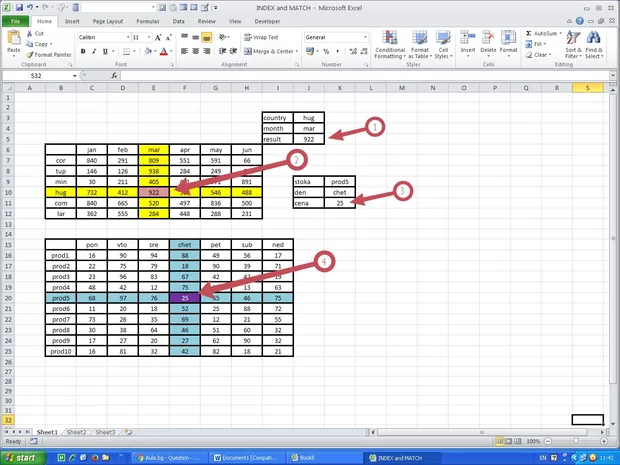Toggle Bottom Align highlighted button
Image resolution: width=620 pixels, height=465 pixels.
[x=206, y=37]
